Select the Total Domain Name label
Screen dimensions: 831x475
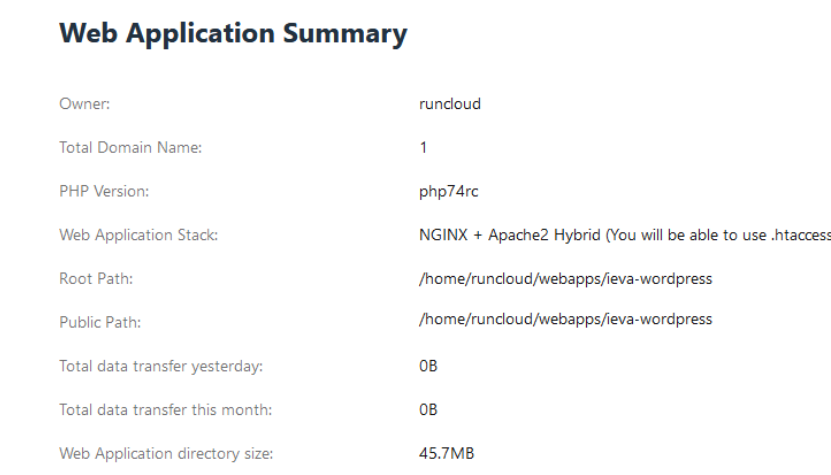(x=130, y=147)
